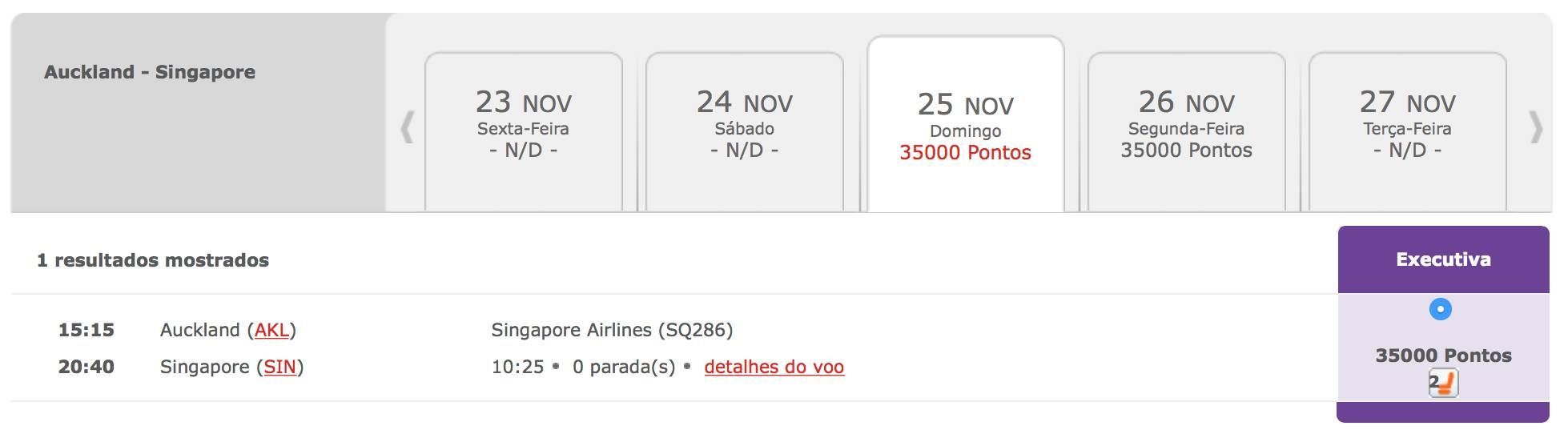Click the previous dates arrow

coord(407,127)
